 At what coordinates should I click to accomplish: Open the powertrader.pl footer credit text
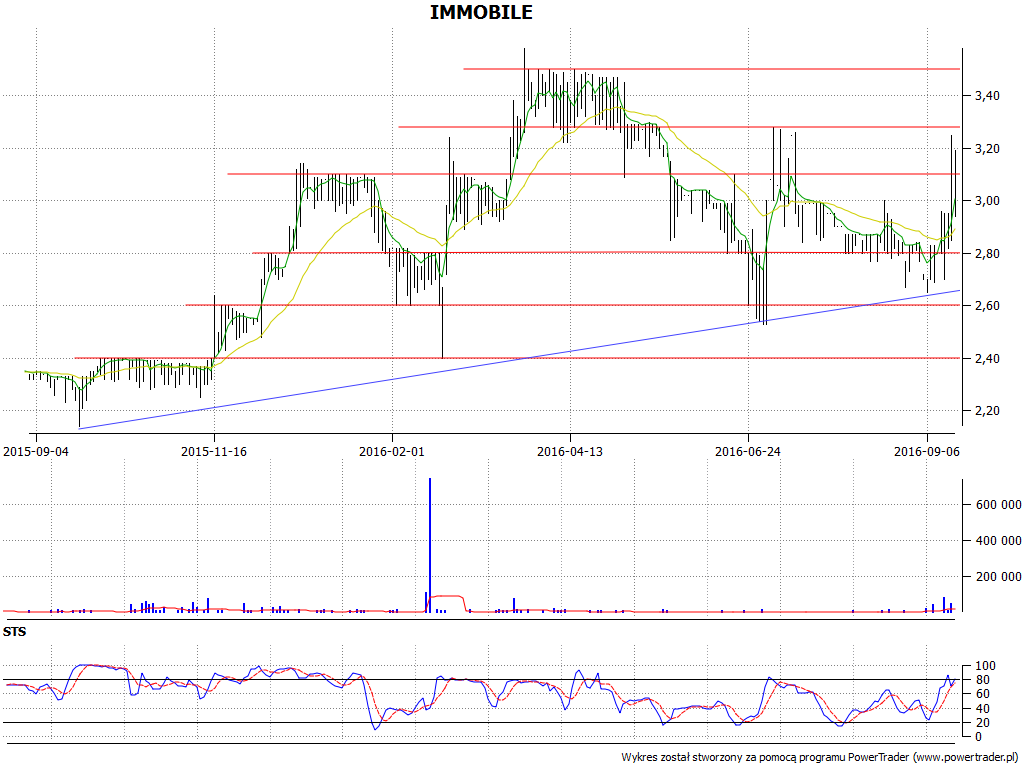tap(820, 757)
